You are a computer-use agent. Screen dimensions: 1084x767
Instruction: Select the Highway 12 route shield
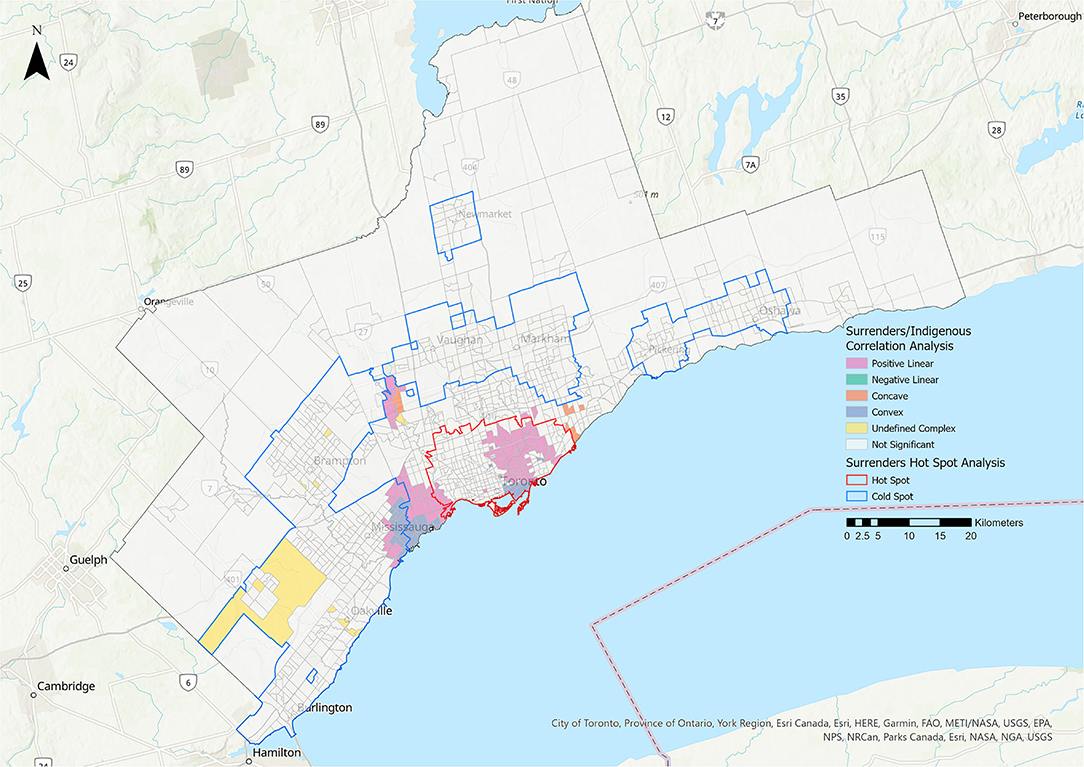pyautogui.click(x=666, y=116)
